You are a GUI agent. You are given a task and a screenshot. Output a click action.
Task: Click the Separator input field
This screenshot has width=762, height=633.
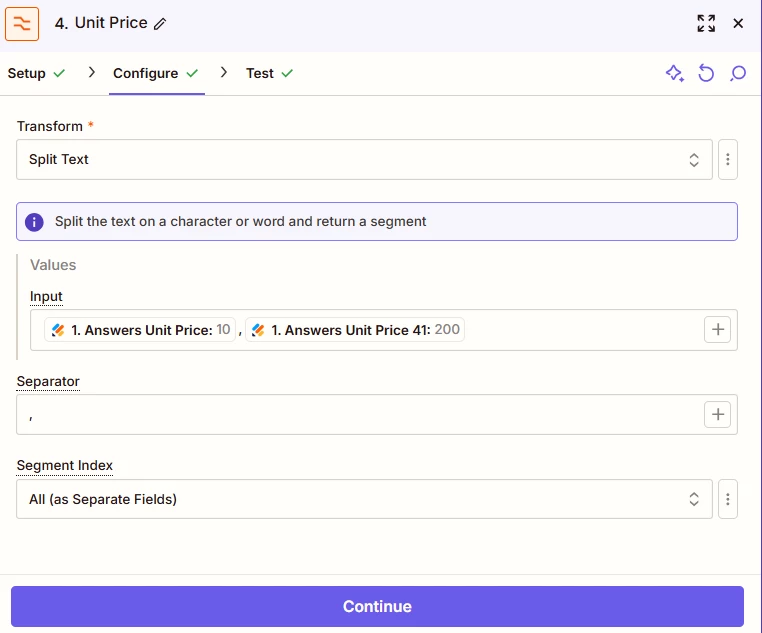click(x=360, y=414)
